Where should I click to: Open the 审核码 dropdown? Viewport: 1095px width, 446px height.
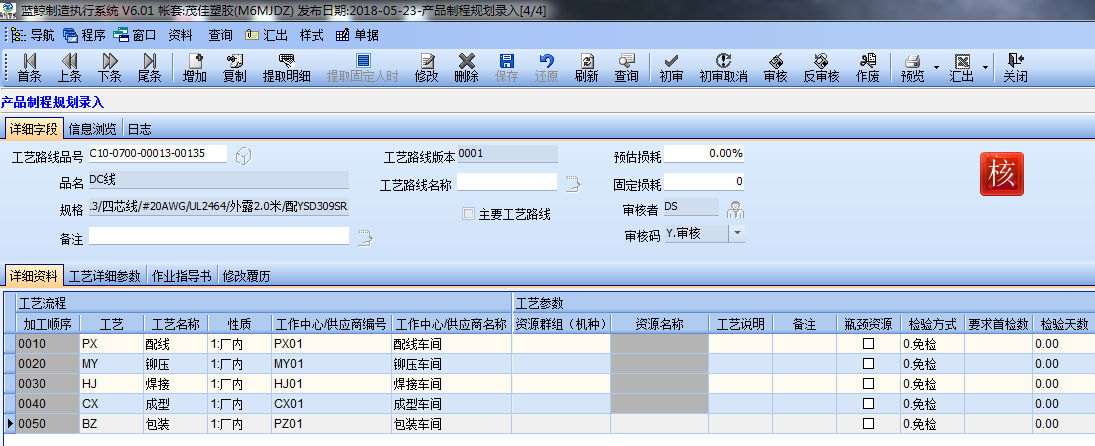(x=737, y=233)
